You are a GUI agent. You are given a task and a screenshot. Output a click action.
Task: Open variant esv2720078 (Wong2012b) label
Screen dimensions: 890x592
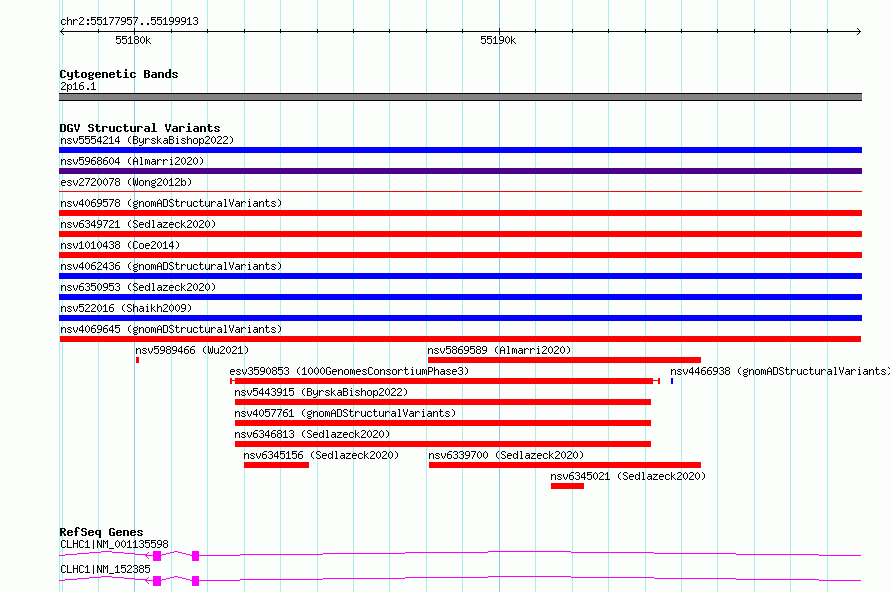126,182
